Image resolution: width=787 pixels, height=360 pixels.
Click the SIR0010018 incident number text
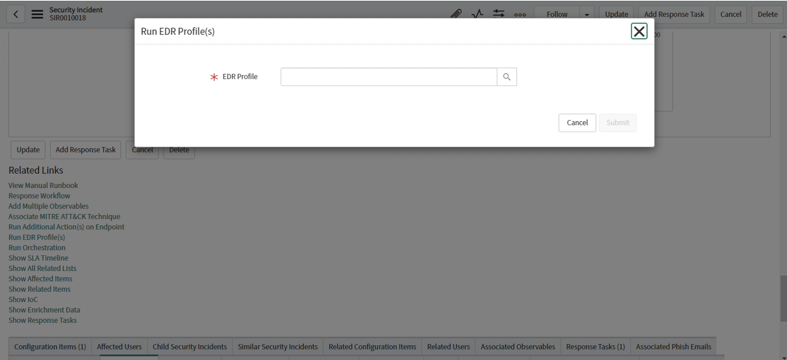pyautogui.click(x=67, y=18)
